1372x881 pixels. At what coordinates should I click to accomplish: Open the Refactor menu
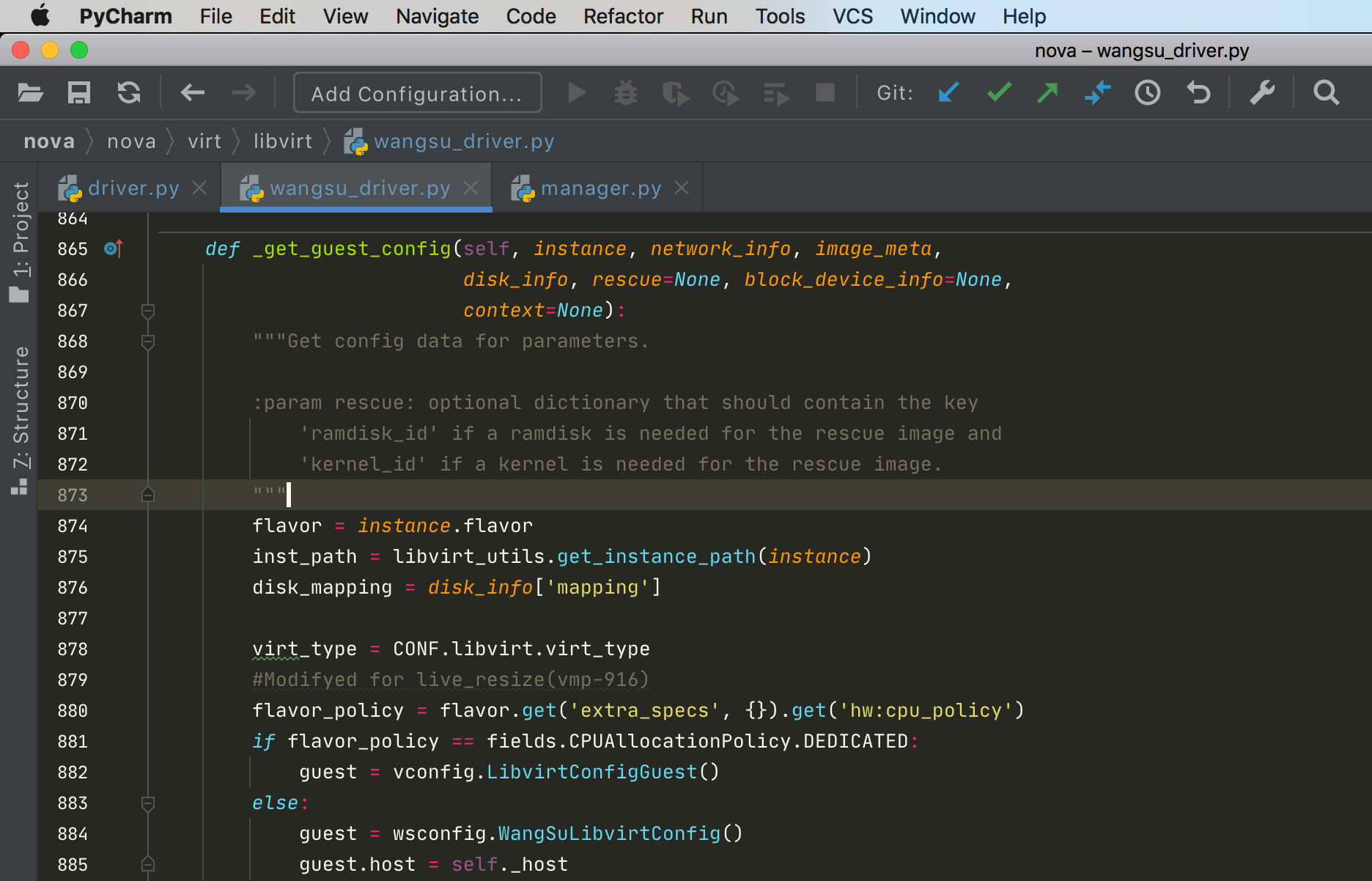[x=622, y=16]
